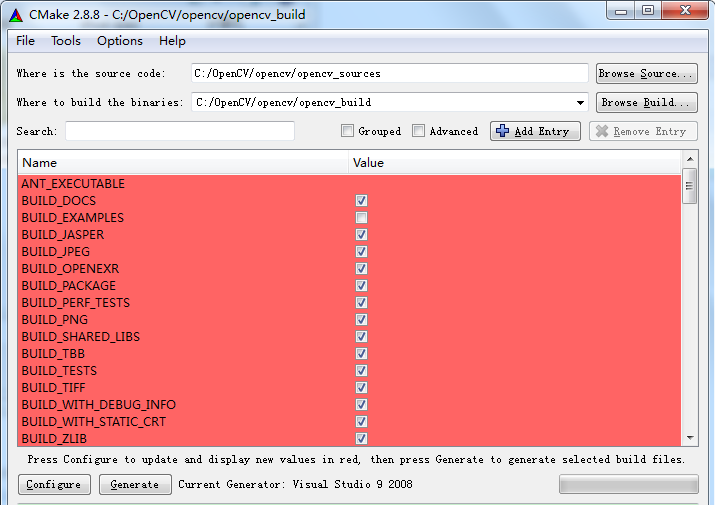The width and height of the screenshot is (715, 505).
Task: Enable the Grouped checkbox
Action: point(347,131)
